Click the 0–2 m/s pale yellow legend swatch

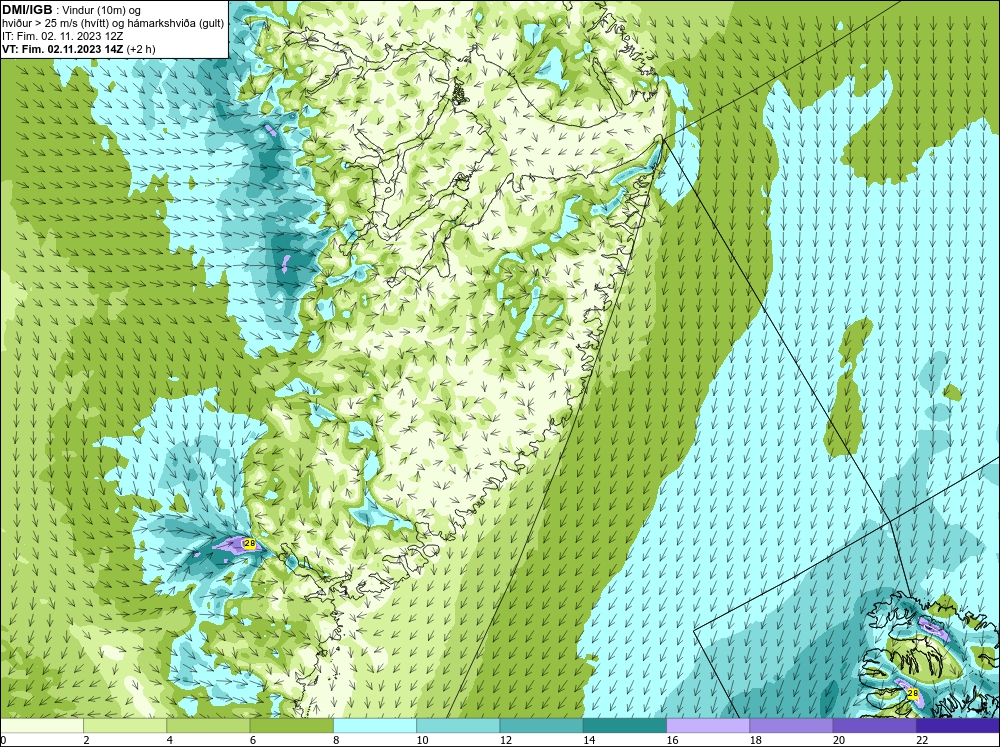coord(42,726)
